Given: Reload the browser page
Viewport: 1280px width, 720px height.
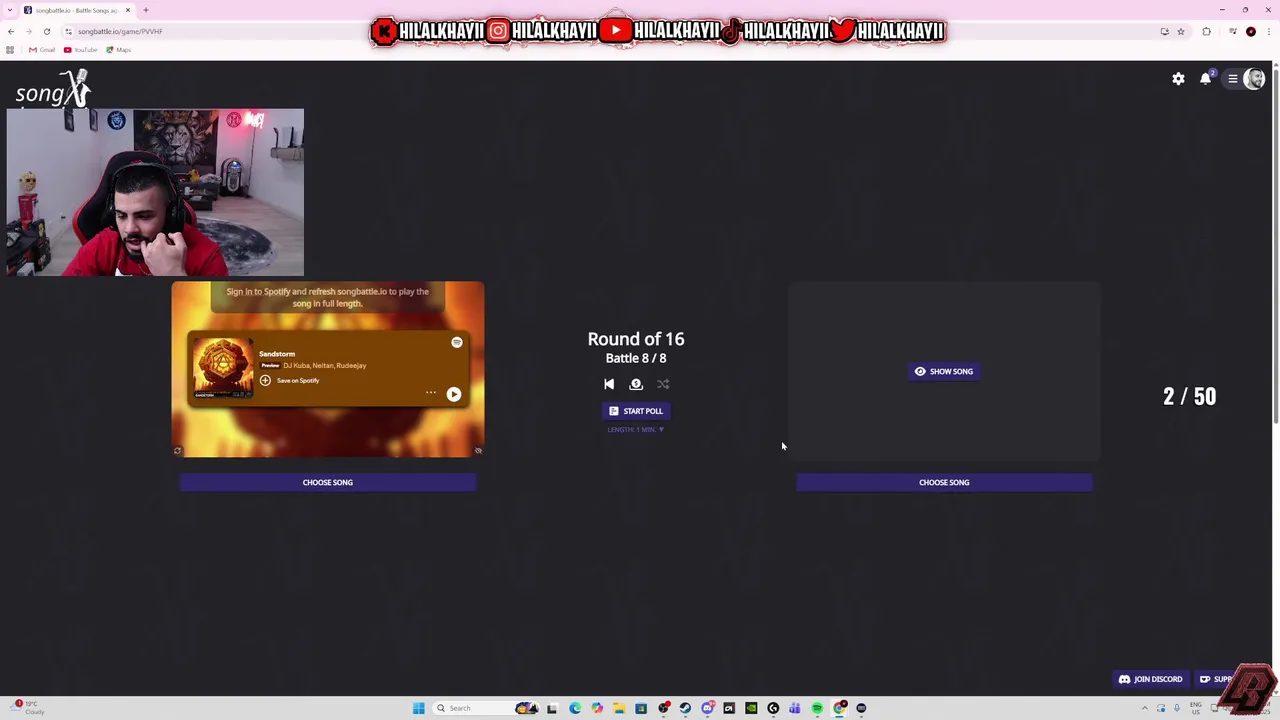Looking at the screenshot, I should pos(47,32).
